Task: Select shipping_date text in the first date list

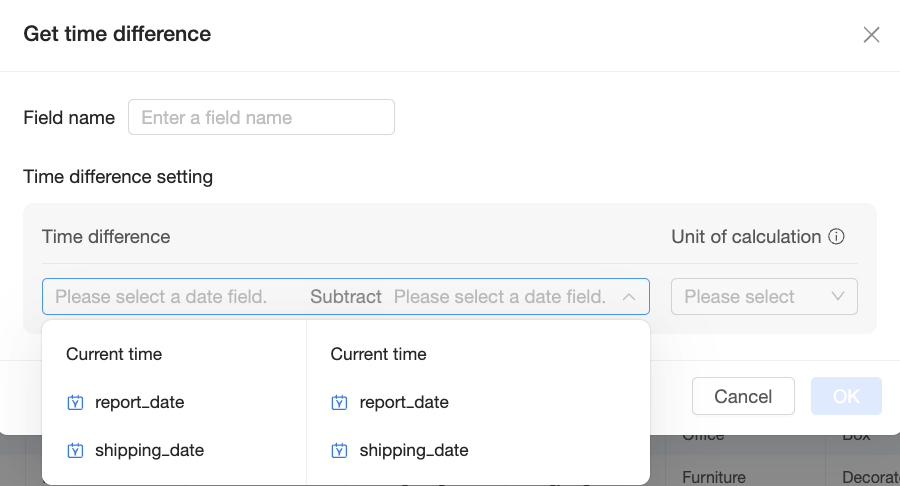Action: 149,451
